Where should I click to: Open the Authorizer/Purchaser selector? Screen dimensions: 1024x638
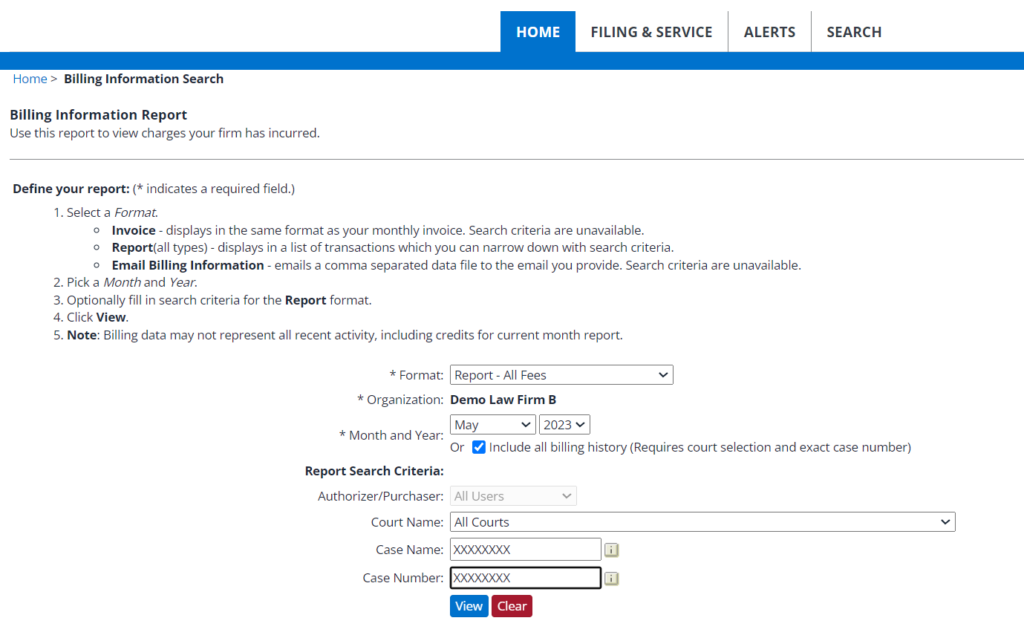[x=513, y=495]
